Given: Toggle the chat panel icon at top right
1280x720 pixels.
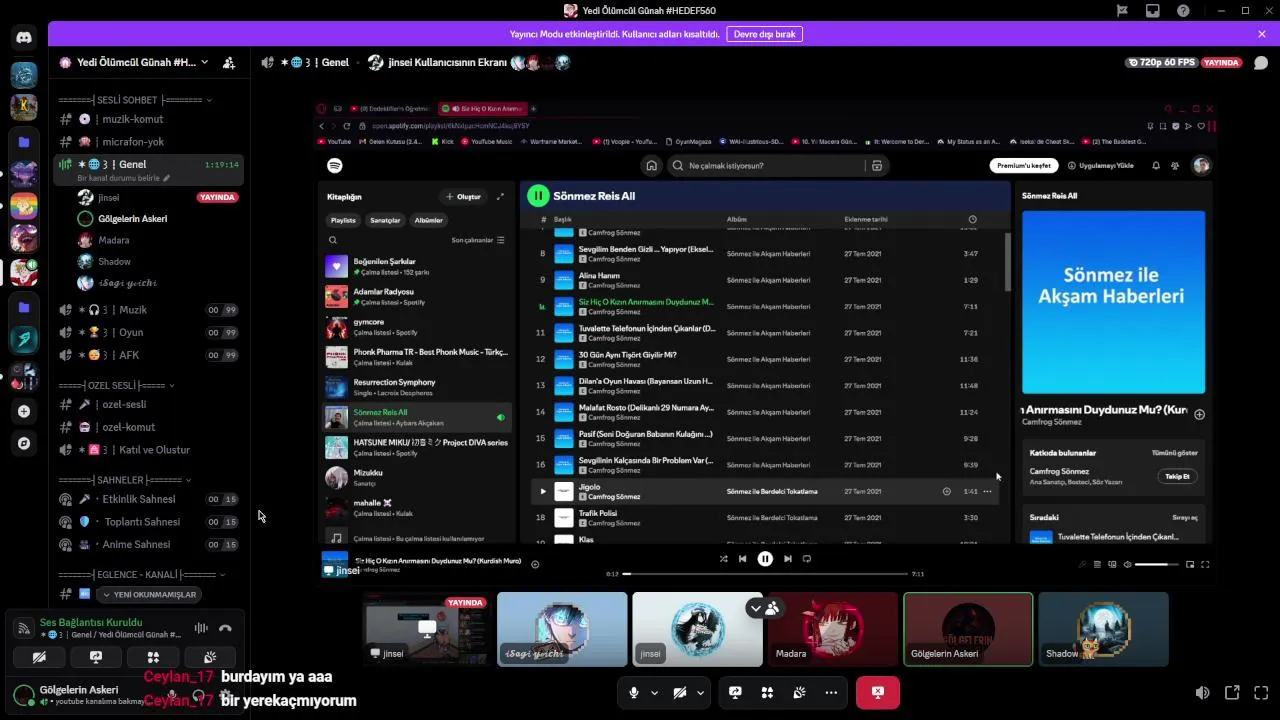Looking at the screenshot, I should 1261,62.
